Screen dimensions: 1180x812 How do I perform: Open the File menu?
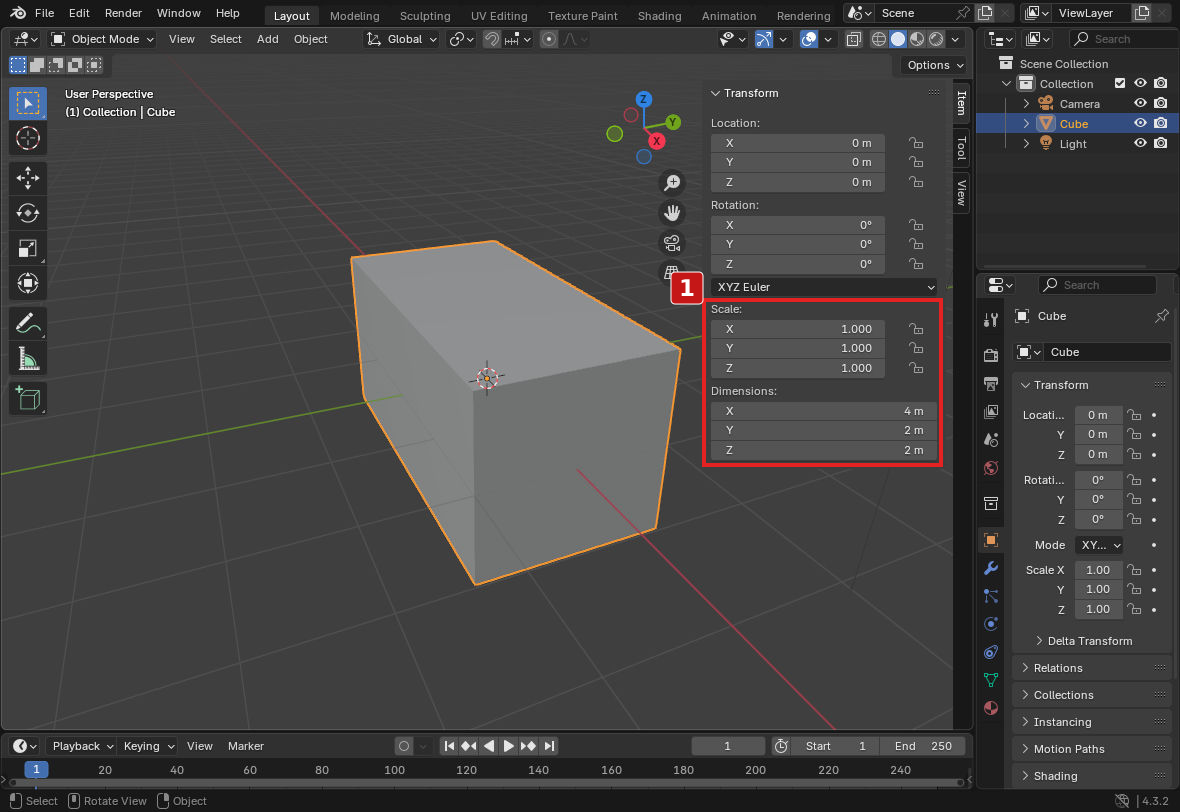pos(44,13)
